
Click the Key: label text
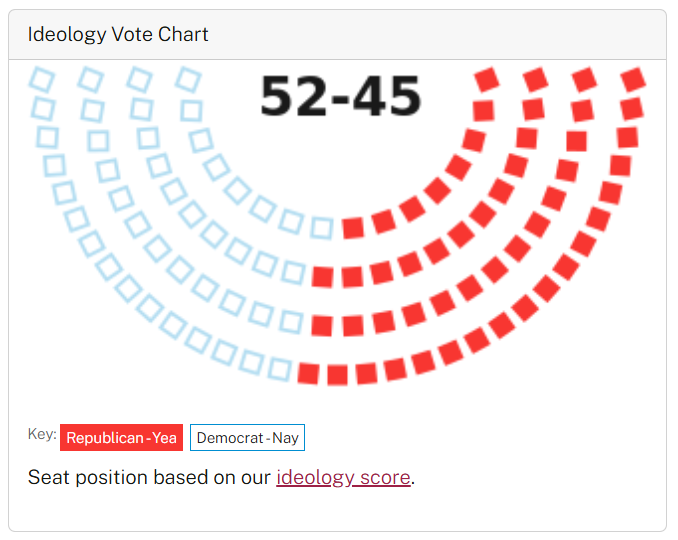point(42,434)
